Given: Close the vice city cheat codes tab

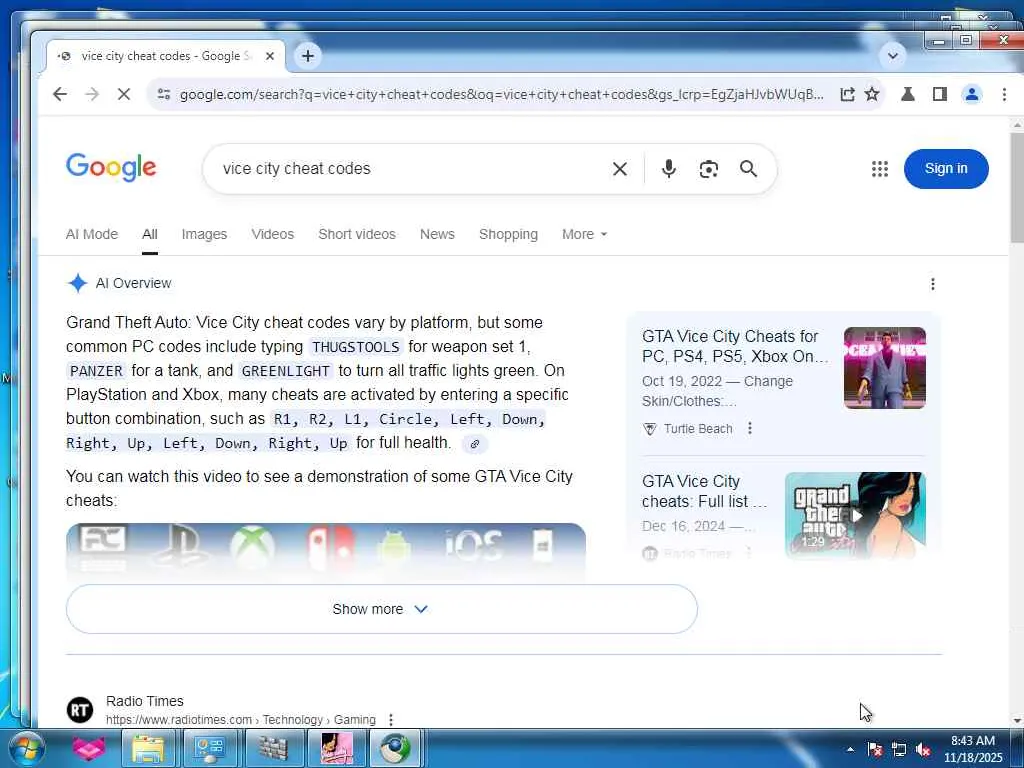Looking at the screenshot, I should pos(270,56).
